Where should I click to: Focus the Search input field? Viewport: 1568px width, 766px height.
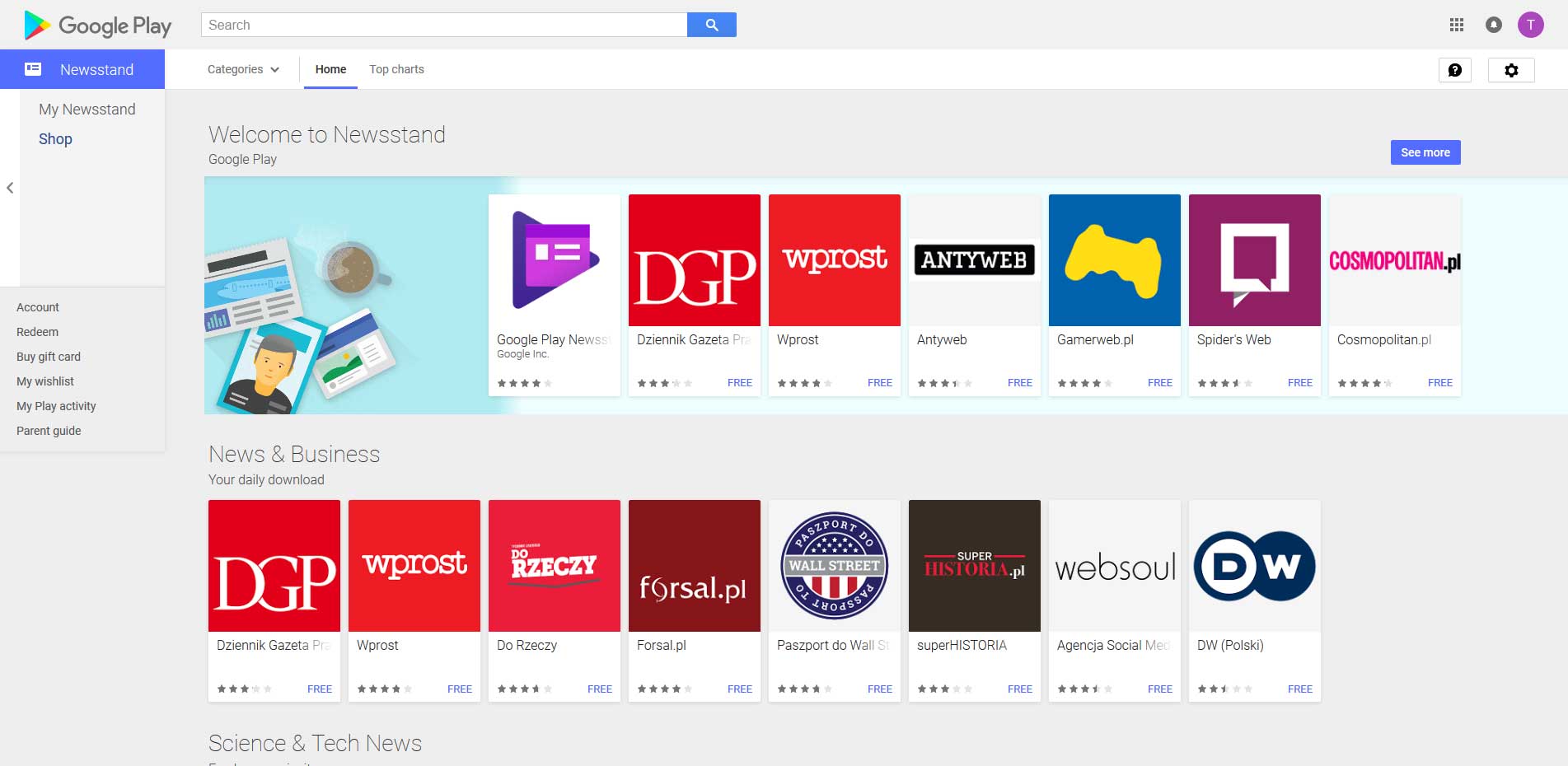(444, 25)
